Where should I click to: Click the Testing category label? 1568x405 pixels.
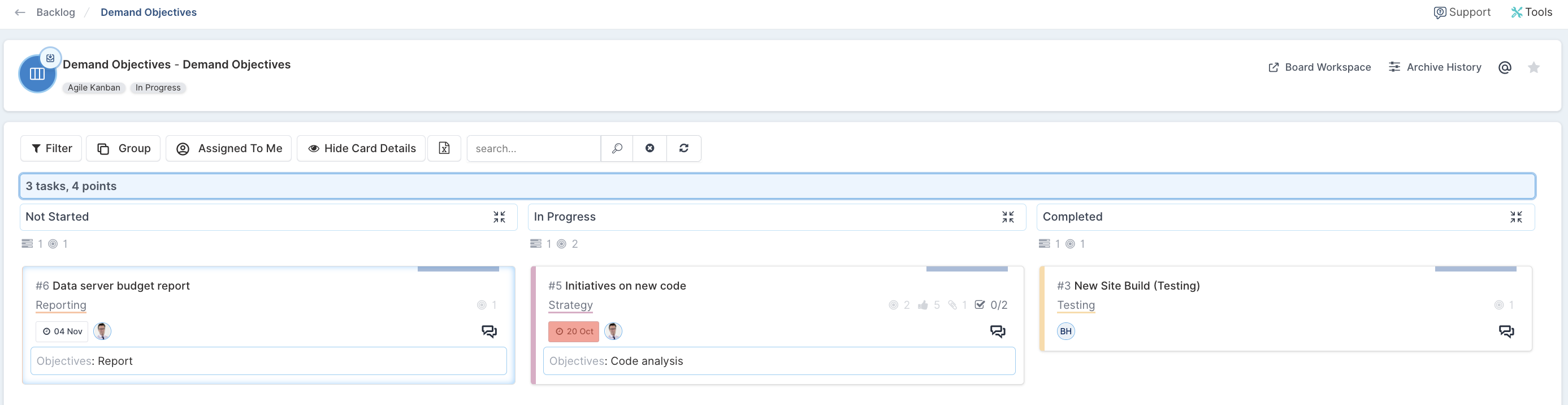coord(1076,305)
